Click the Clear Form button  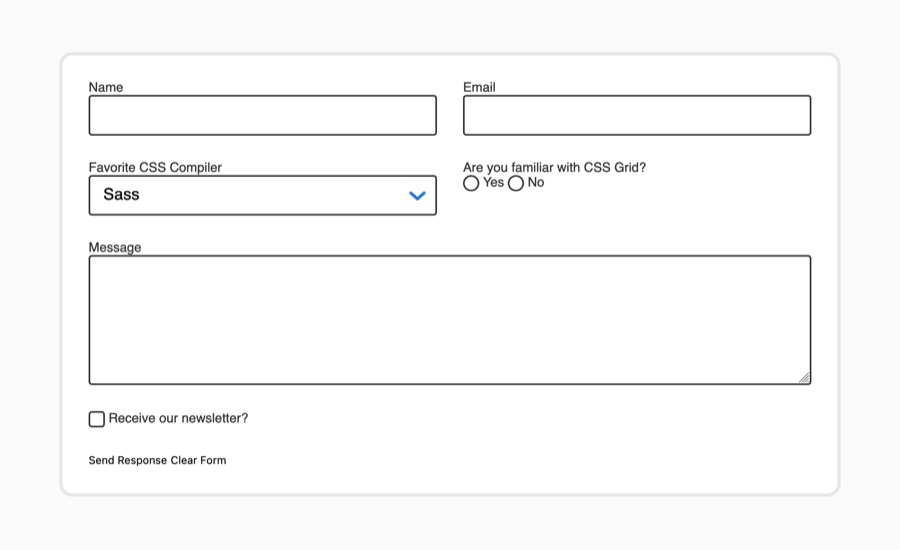pos(198,460)
